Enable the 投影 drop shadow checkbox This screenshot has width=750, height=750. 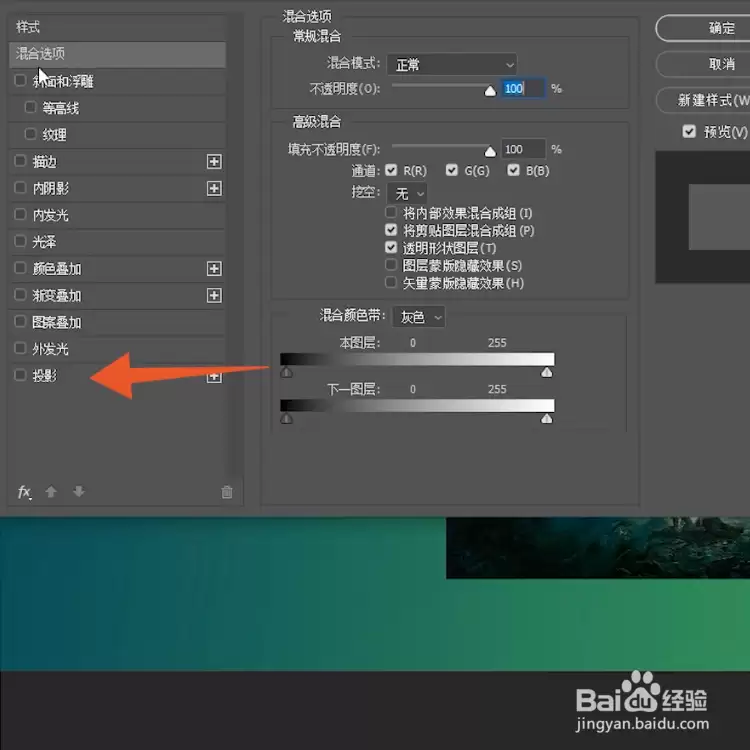coord(20,375)
